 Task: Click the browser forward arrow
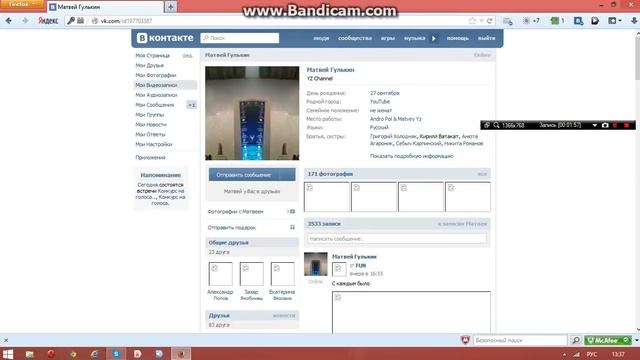pos(25,20)
